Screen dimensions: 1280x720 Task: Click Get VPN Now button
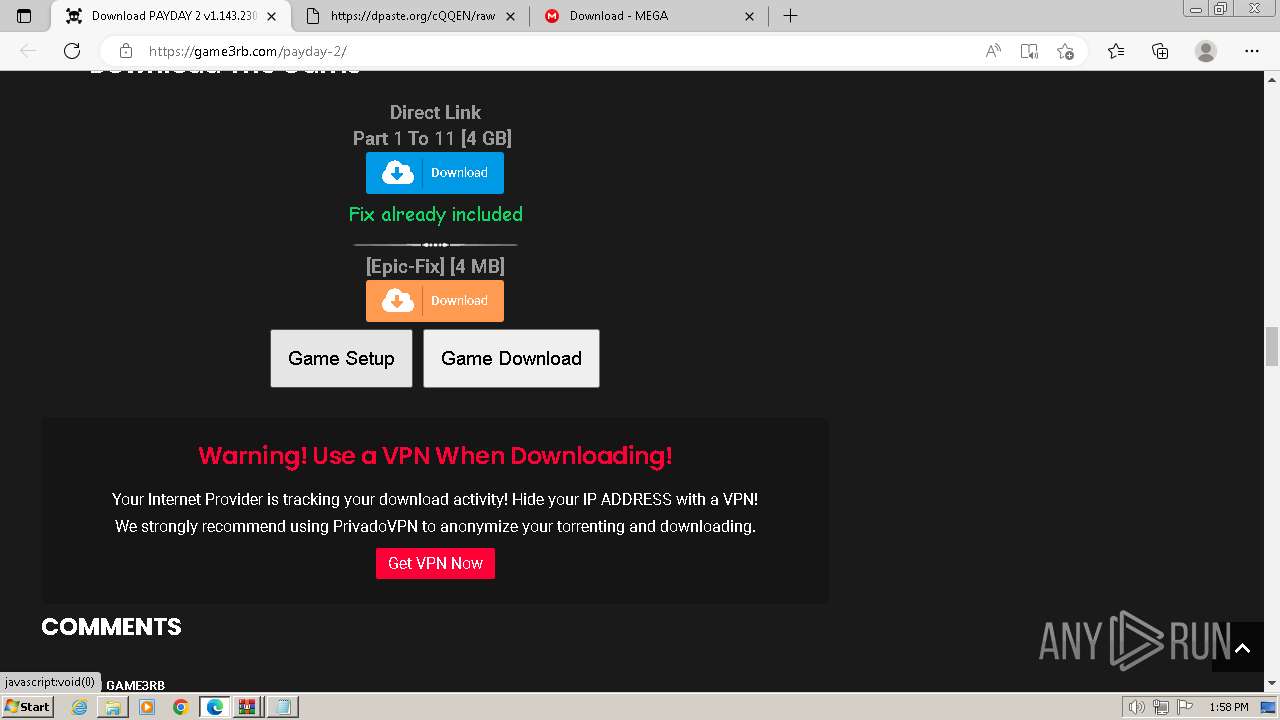435,563
